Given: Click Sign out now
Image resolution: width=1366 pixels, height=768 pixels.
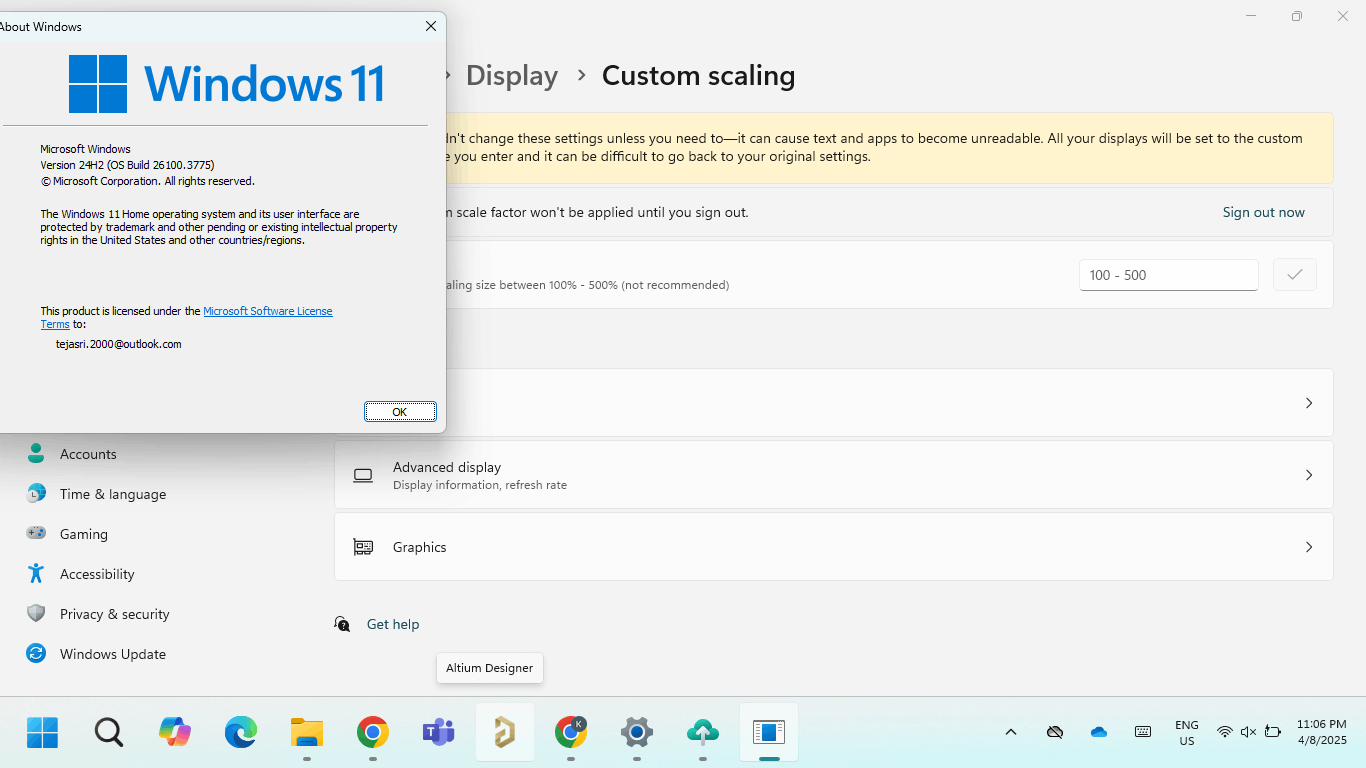Looking at the screenshot, I should pos(1264,212).
